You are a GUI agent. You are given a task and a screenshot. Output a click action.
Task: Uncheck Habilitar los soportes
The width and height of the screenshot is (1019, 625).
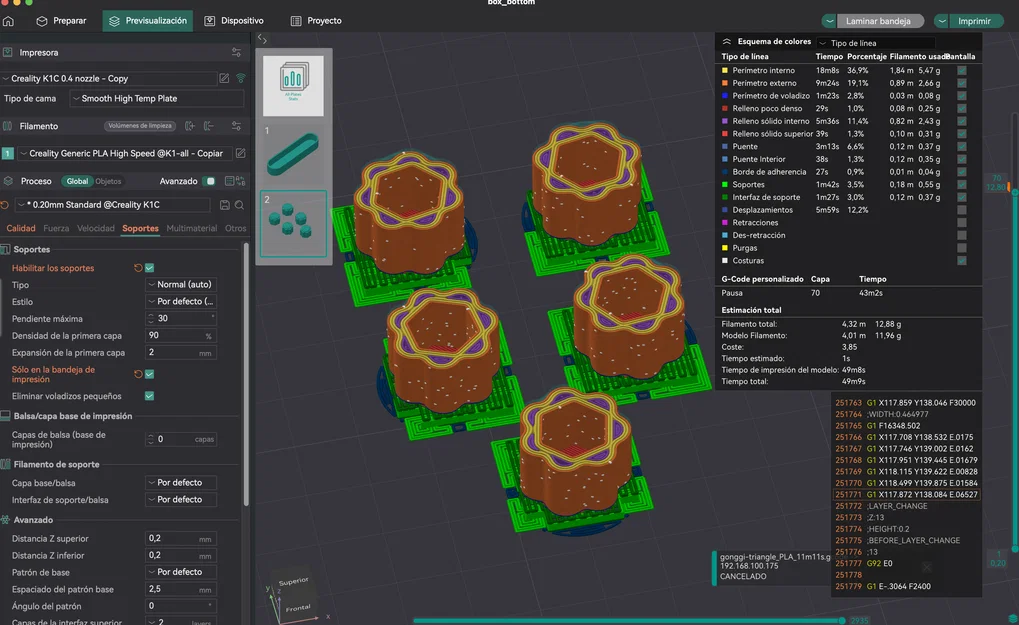click(x=149, y=268)
